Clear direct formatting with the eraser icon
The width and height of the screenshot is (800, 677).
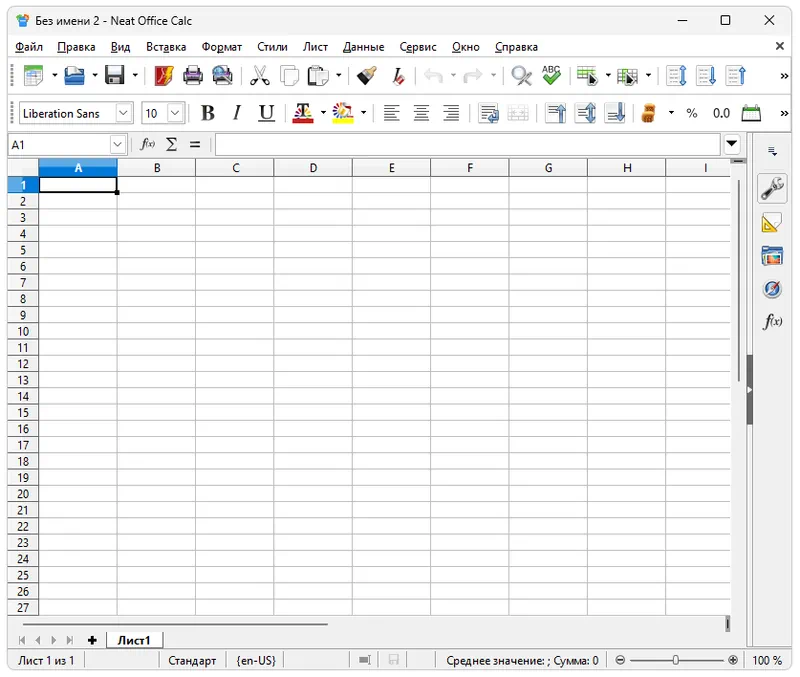coord(397,76)
